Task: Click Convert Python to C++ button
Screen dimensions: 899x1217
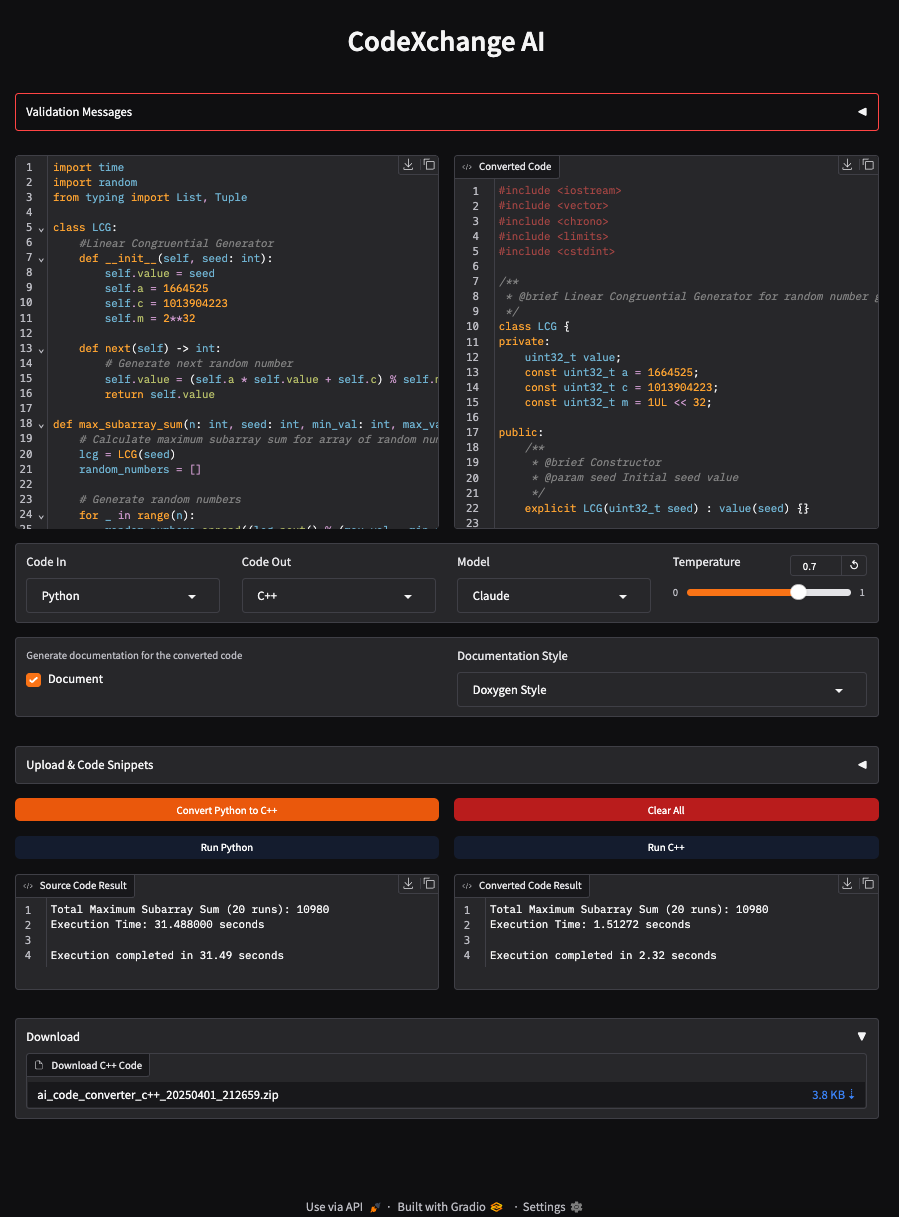Action: pos(227,810)
